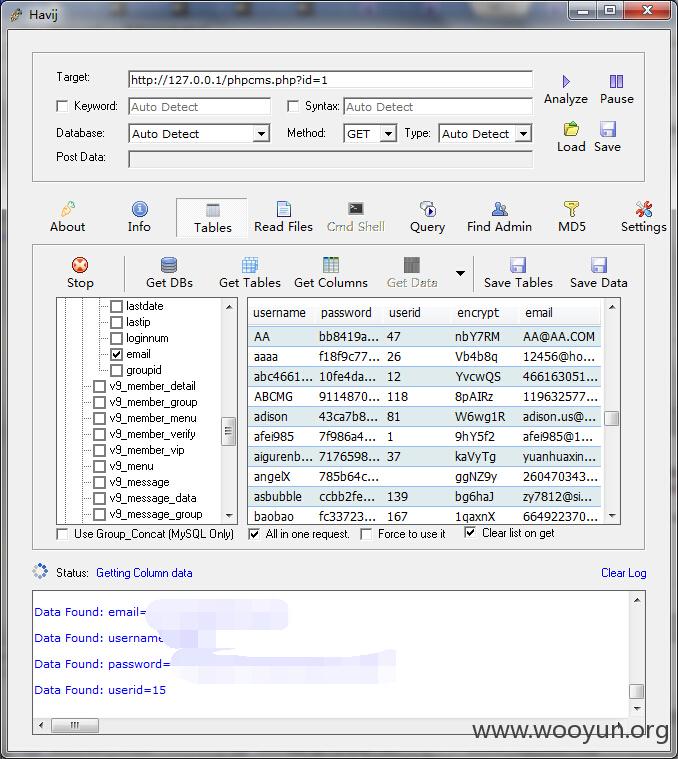Check the lastip column box

(116, 322)
